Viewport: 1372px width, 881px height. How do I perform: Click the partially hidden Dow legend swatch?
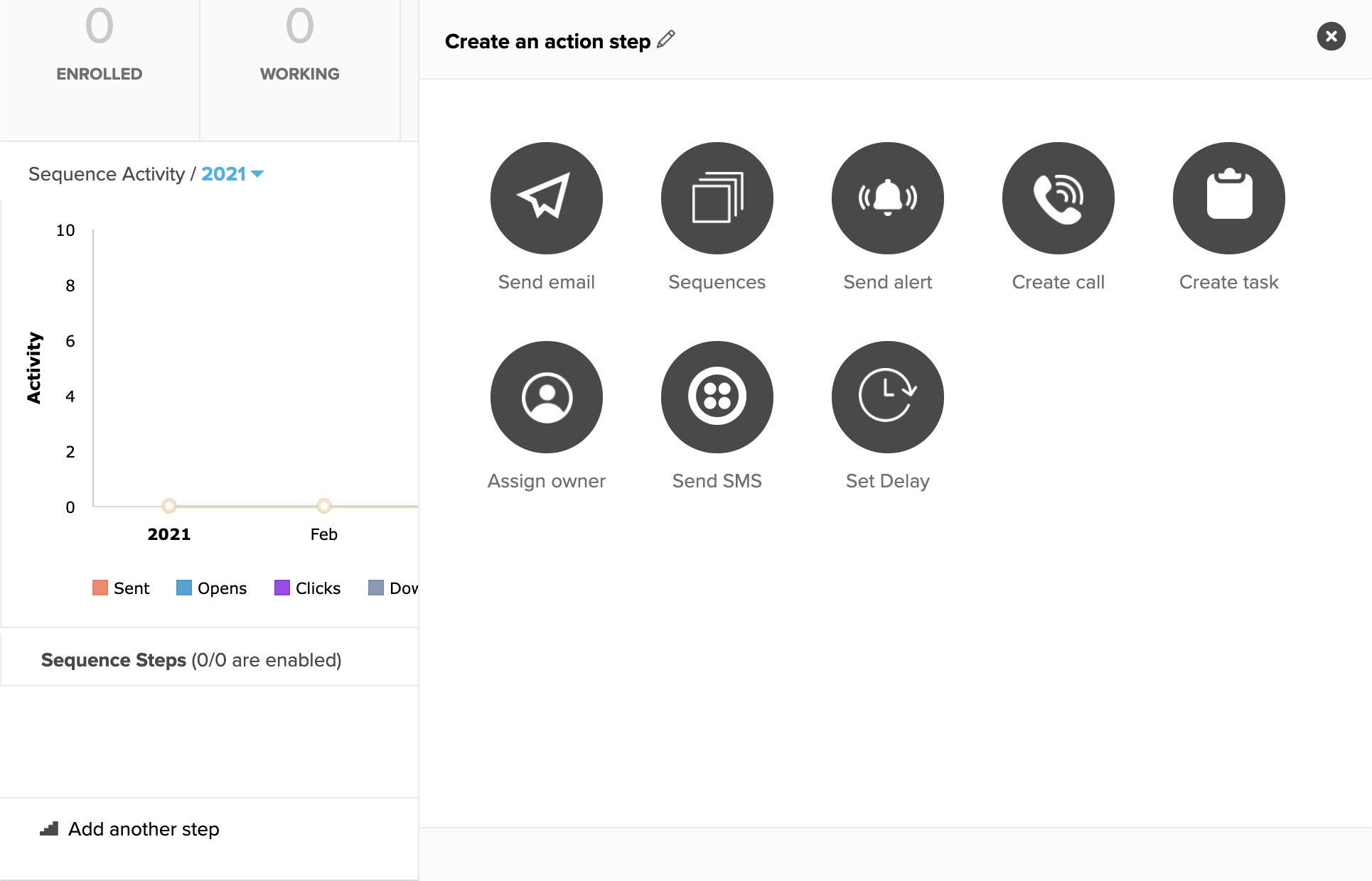tap(376, 588)
